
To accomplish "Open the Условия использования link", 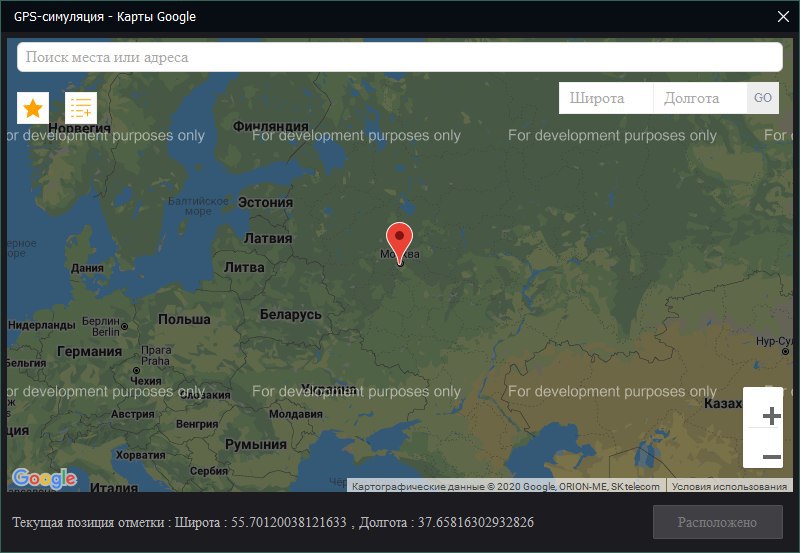I will coord(729,486).
